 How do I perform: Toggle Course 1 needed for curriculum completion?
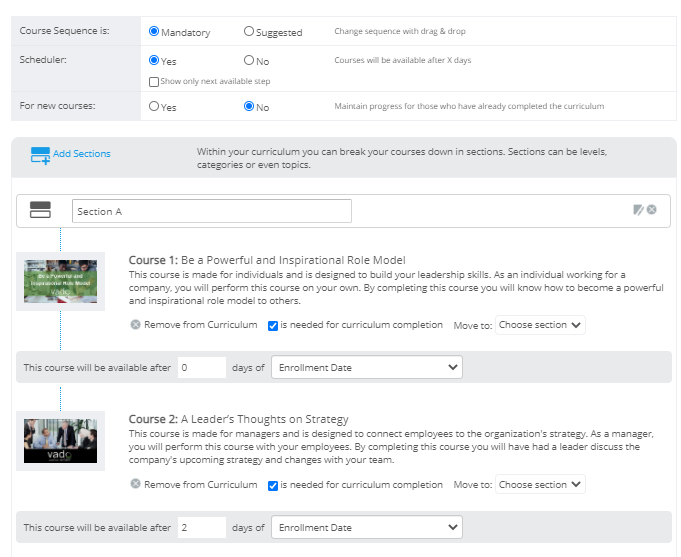273,326
